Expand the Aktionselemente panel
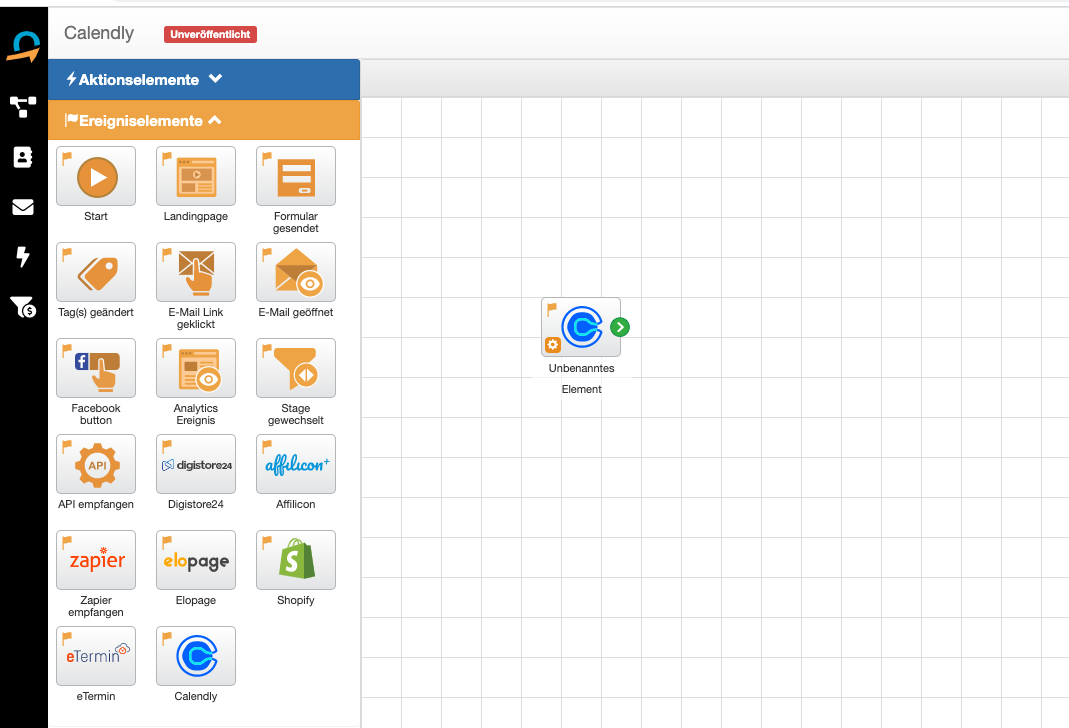 tap(204, 79)
